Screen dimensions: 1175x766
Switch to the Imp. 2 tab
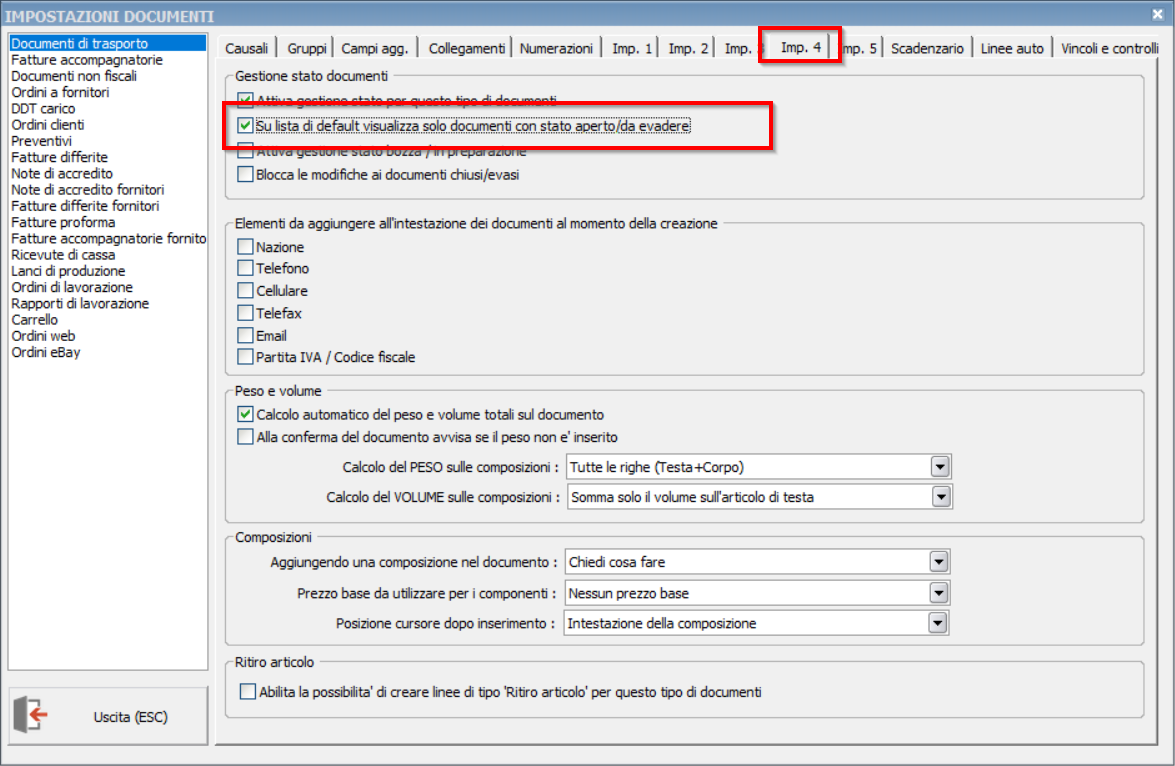pos(688,48)
